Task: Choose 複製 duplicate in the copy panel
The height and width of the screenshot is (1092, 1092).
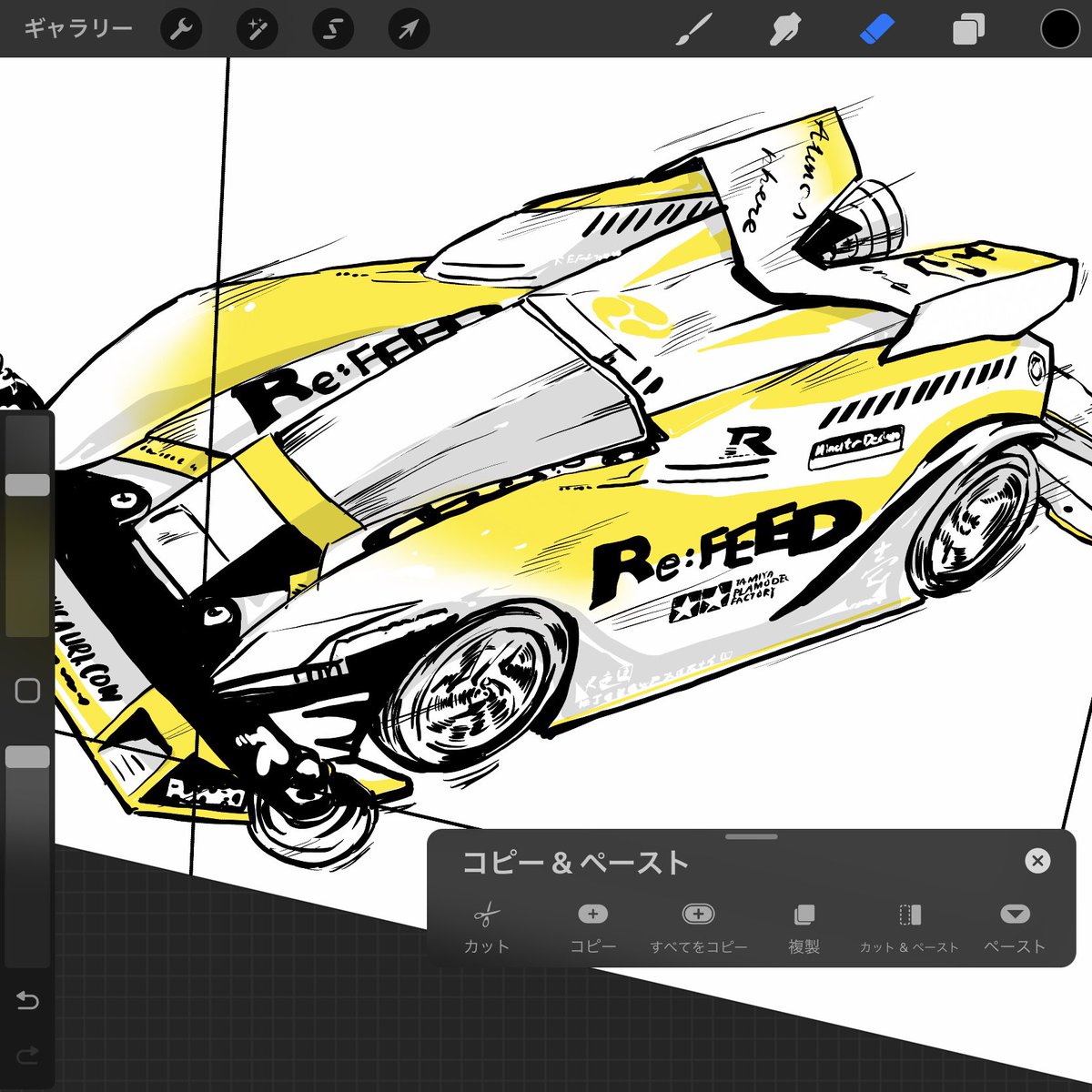Action: [804, 928]
